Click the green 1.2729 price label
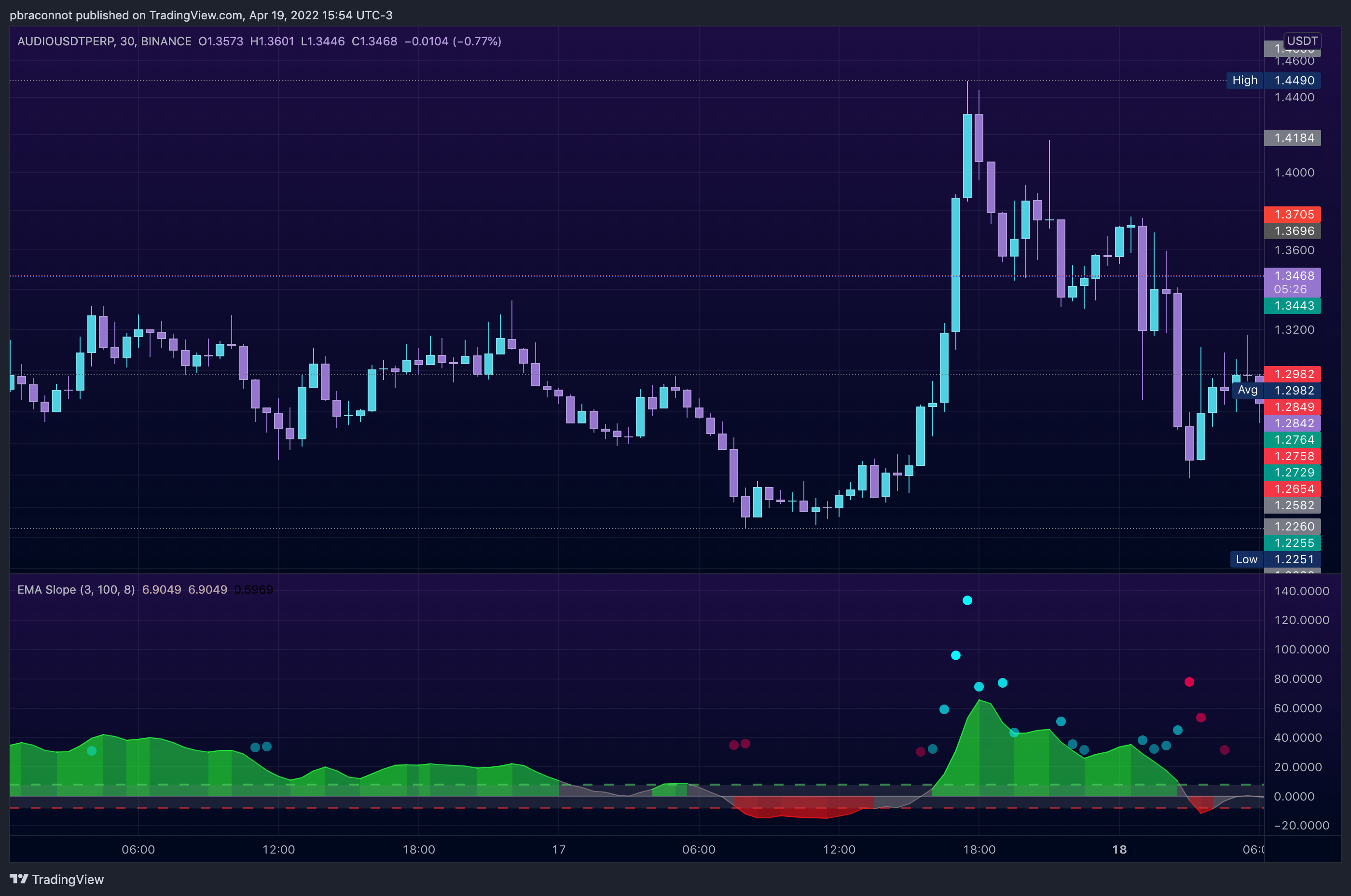The image size is (1351, 896). click(x=1293, y=473)
